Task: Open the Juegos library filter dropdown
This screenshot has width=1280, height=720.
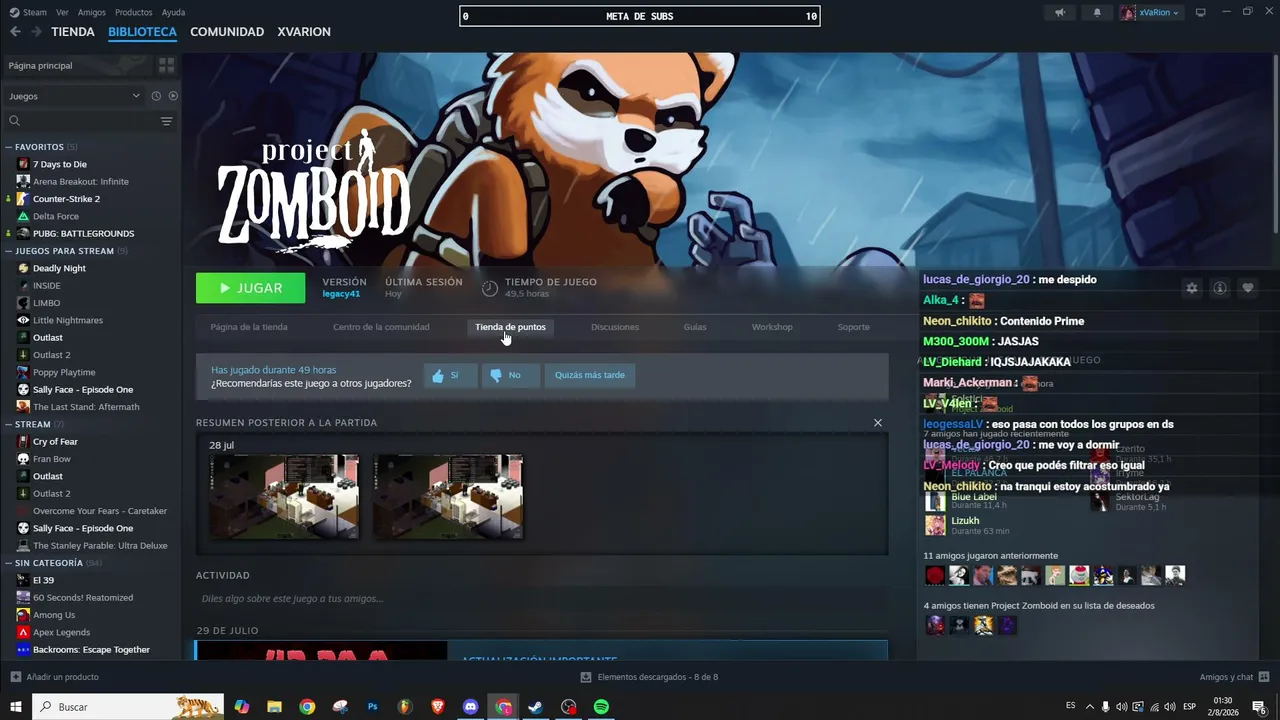Action: click(74, 96)
